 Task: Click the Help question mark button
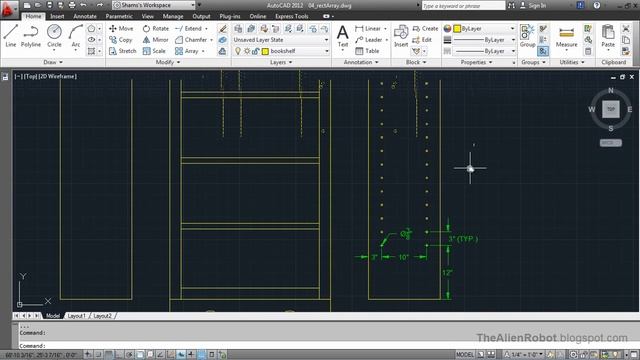(x=597, y=5)
